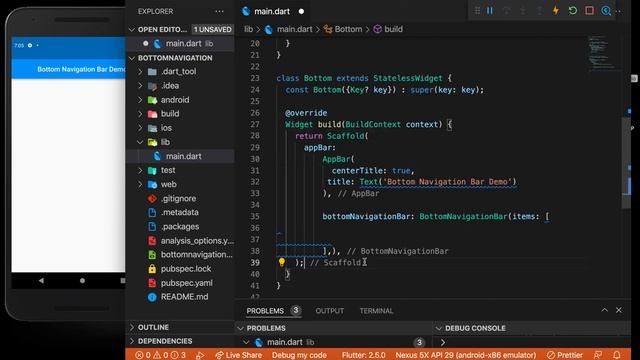Click the Flutter: 2.5.0 version indicator
The image size is (640, 360).
(363, 355)
